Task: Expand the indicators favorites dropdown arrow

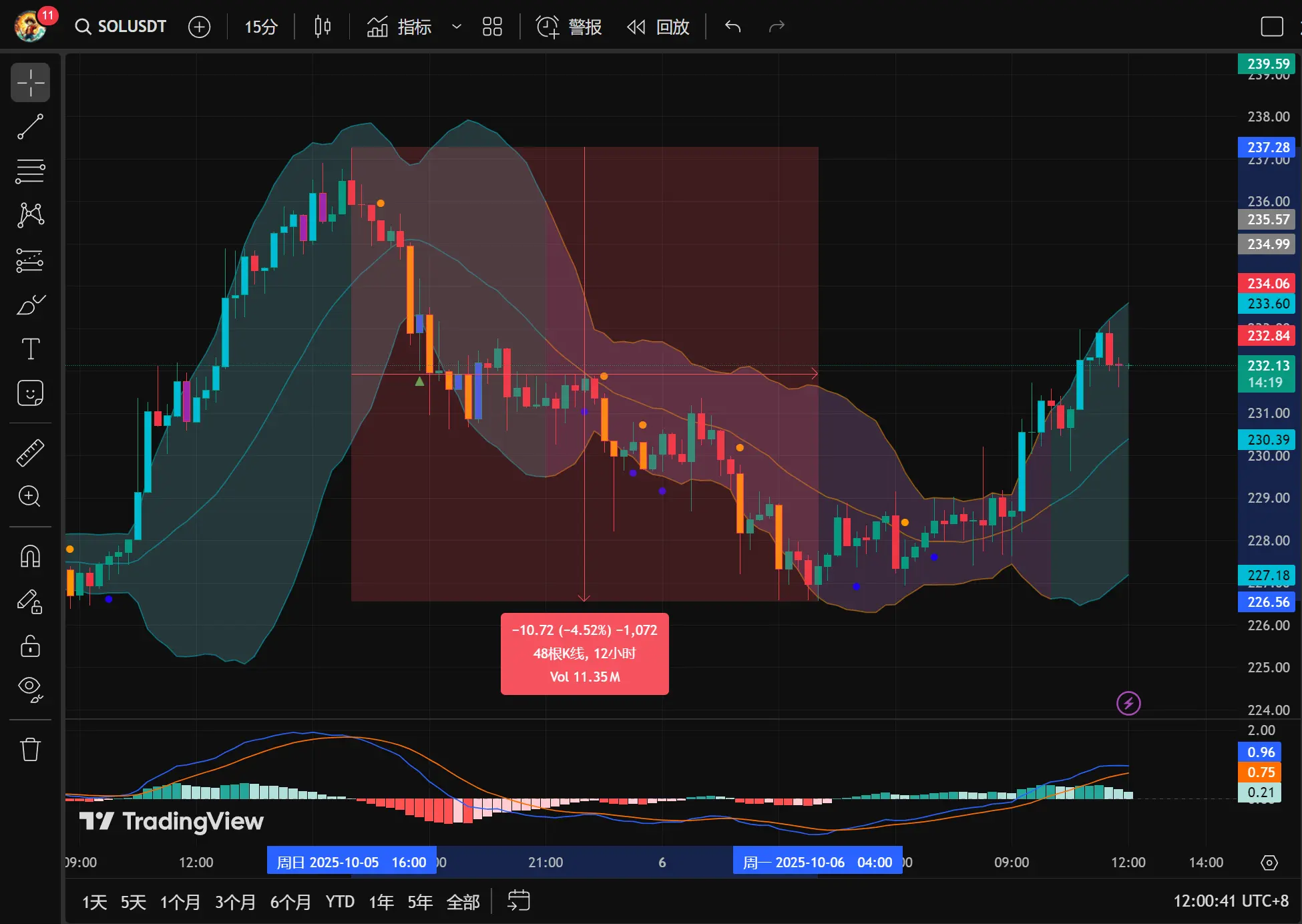Action: [457, 27]
